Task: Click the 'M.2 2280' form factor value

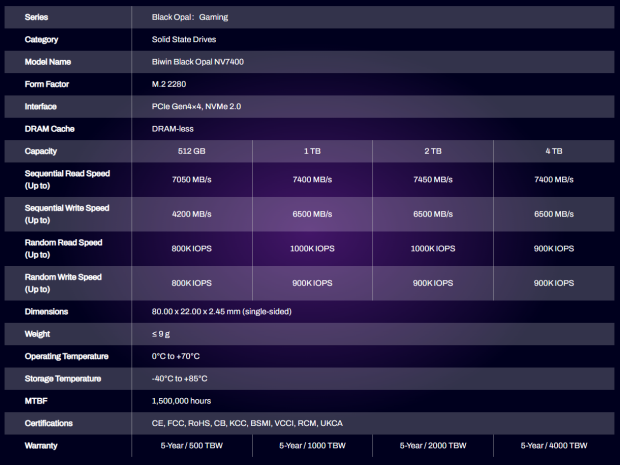Action: (x=160, y=84)
